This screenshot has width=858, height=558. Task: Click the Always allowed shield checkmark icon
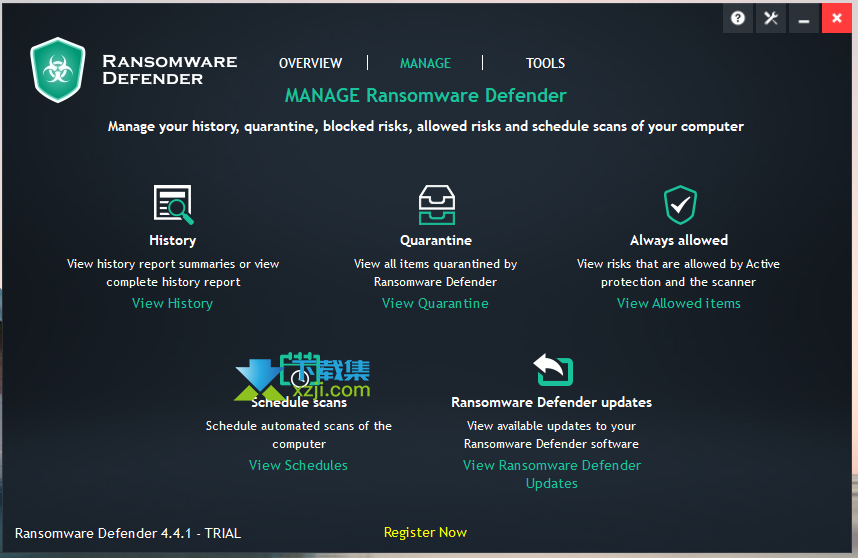click(680, 205)
